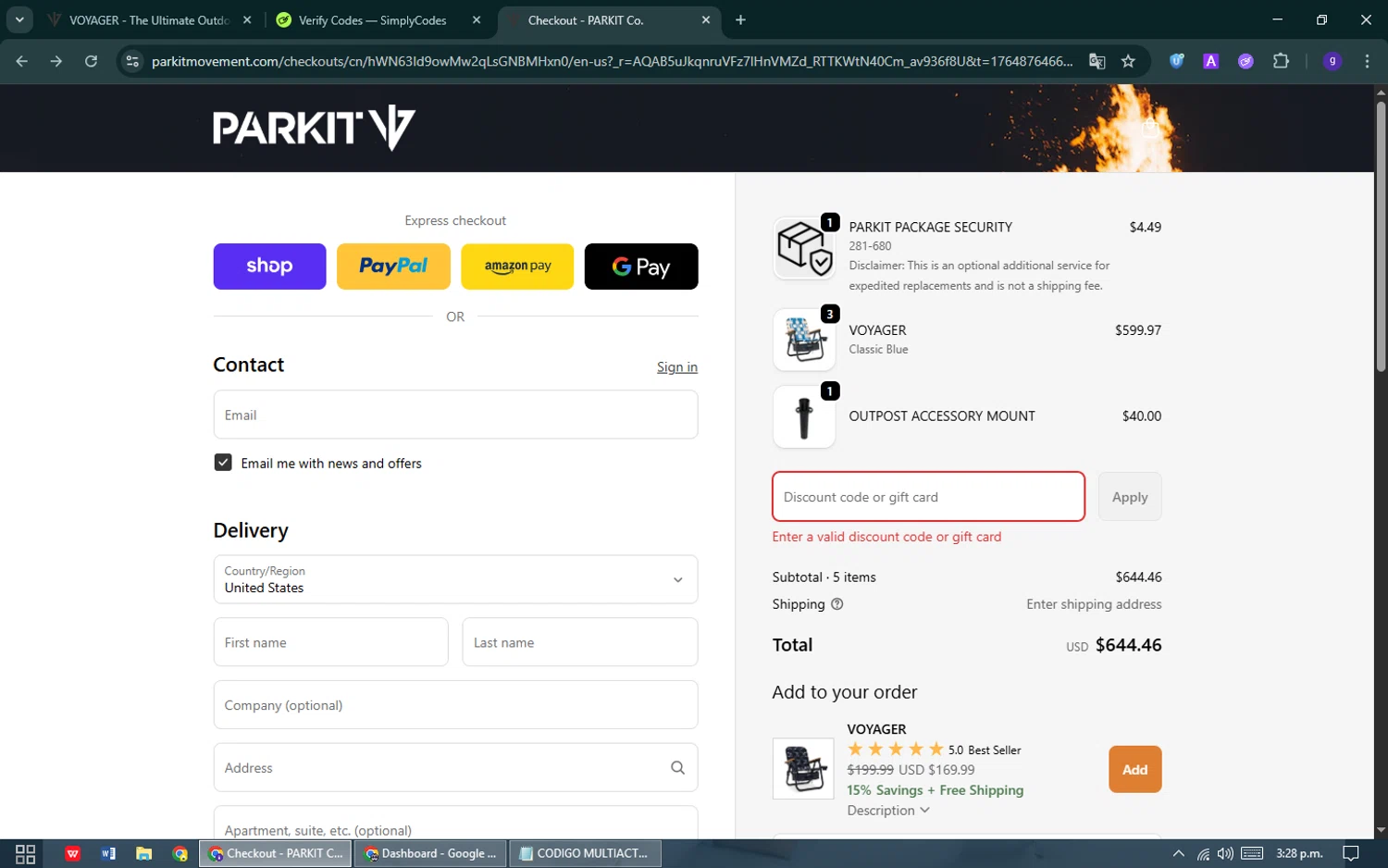Reload the checkout page

point(91,61)
